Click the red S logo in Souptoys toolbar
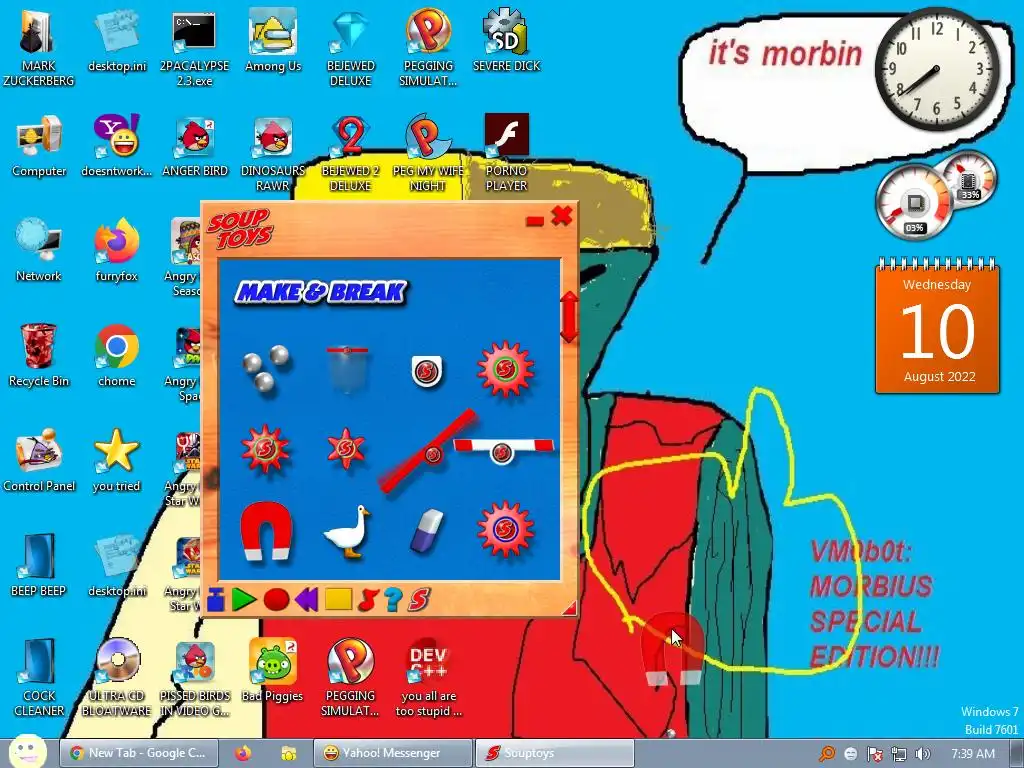Viewport: 1024px width, 768px height. (x=419, y=600)
